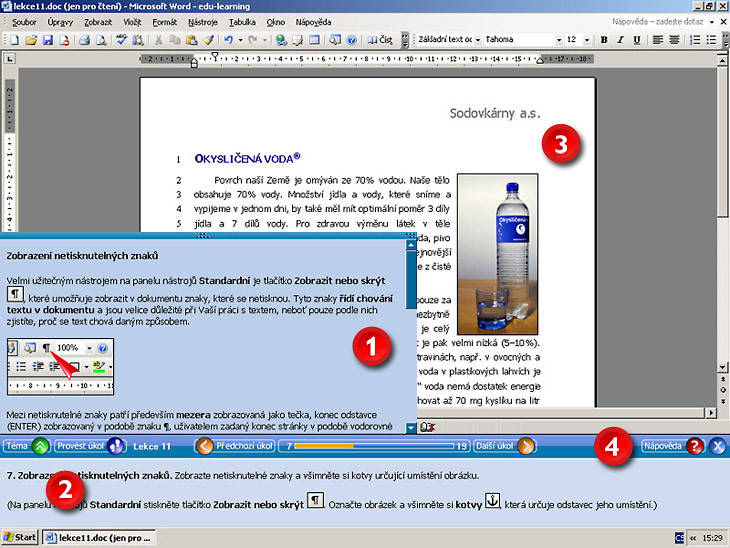Redo the last undone action
The height and width of the screenshot is (548, 730).
253,40
